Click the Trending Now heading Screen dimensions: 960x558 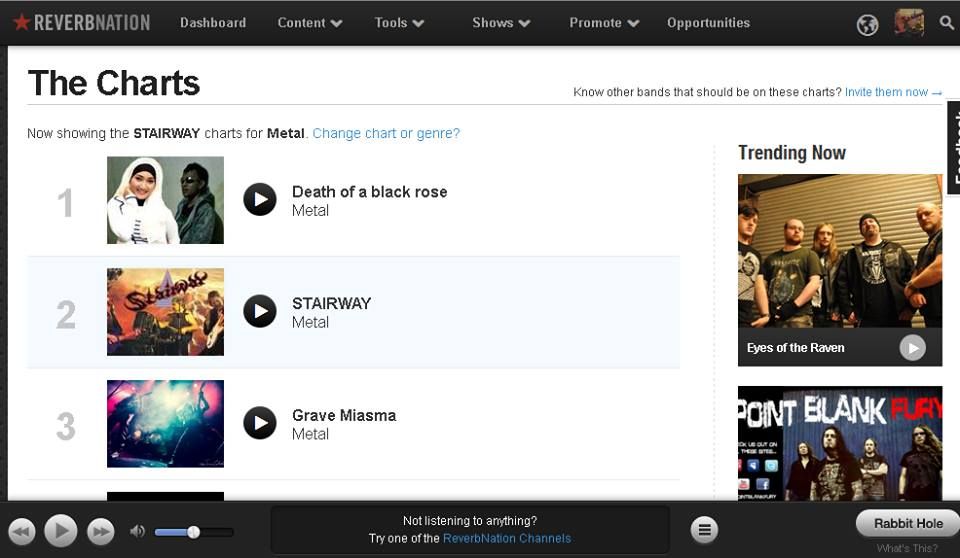point(792,153)
